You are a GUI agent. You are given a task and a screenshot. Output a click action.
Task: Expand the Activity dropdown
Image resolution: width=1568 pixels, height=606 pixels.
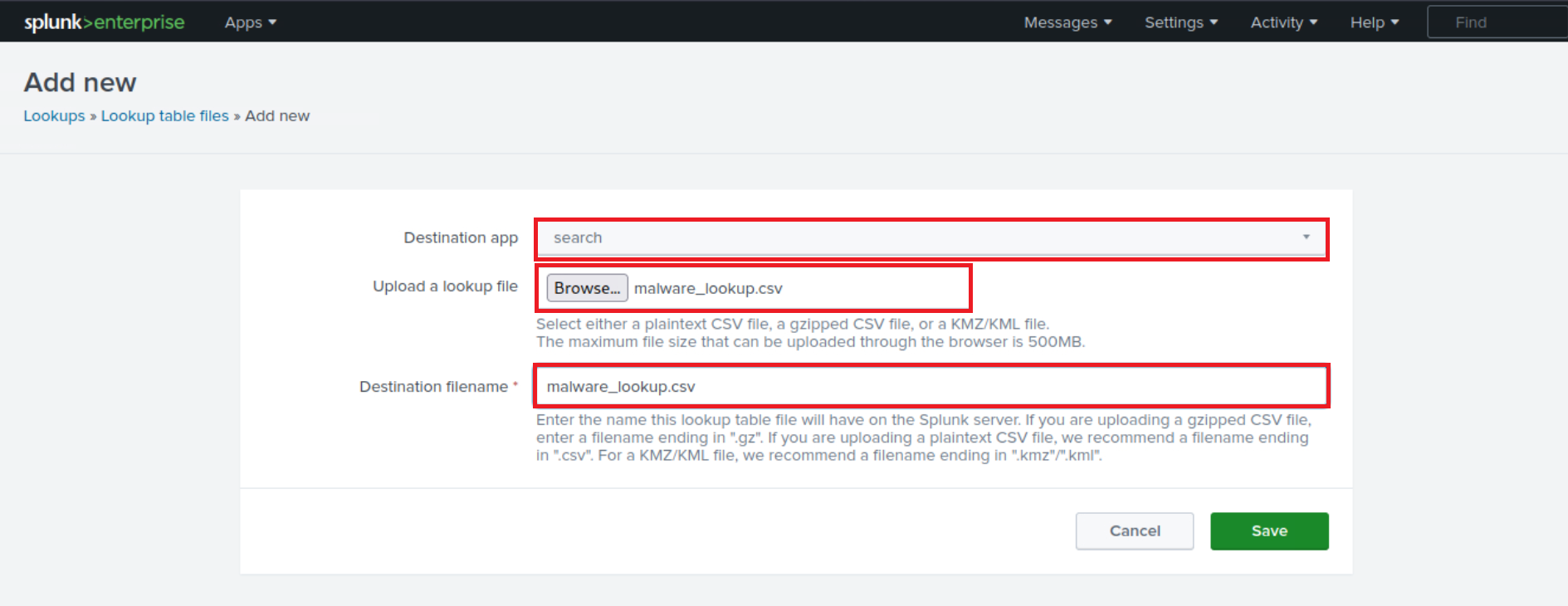tap(1283, 22)
